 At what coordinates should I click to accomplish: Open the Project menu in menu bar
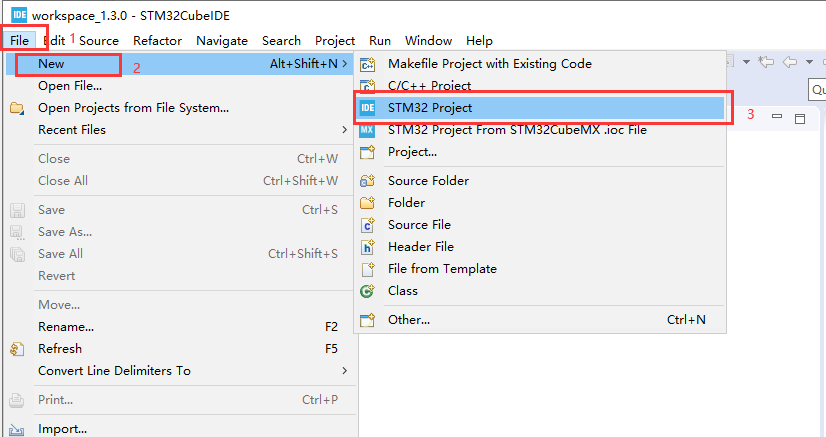(334, 41)
